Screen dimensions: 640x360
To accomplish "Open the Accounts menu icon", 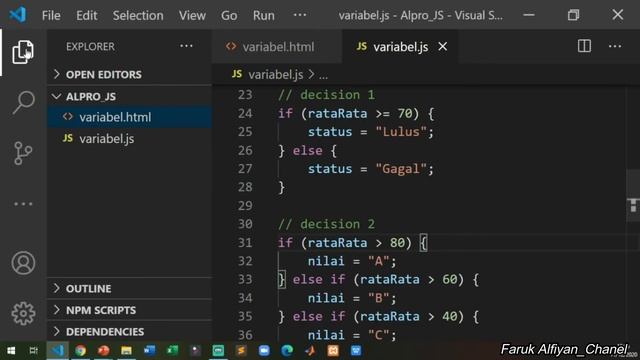I will coord(23,263).
